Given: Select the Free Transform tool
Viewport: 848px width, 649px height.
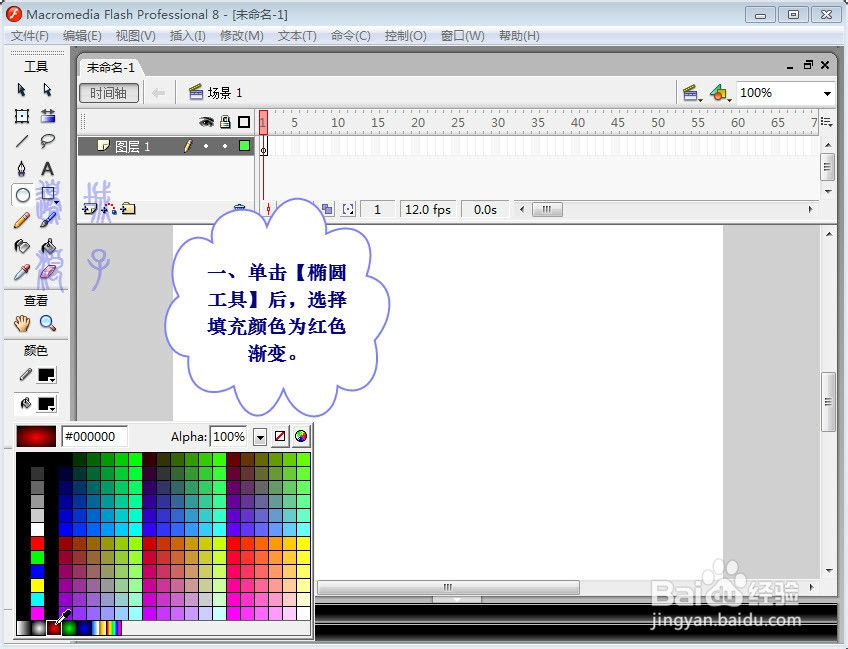Looking at the screenshot, I should (22, 116).
